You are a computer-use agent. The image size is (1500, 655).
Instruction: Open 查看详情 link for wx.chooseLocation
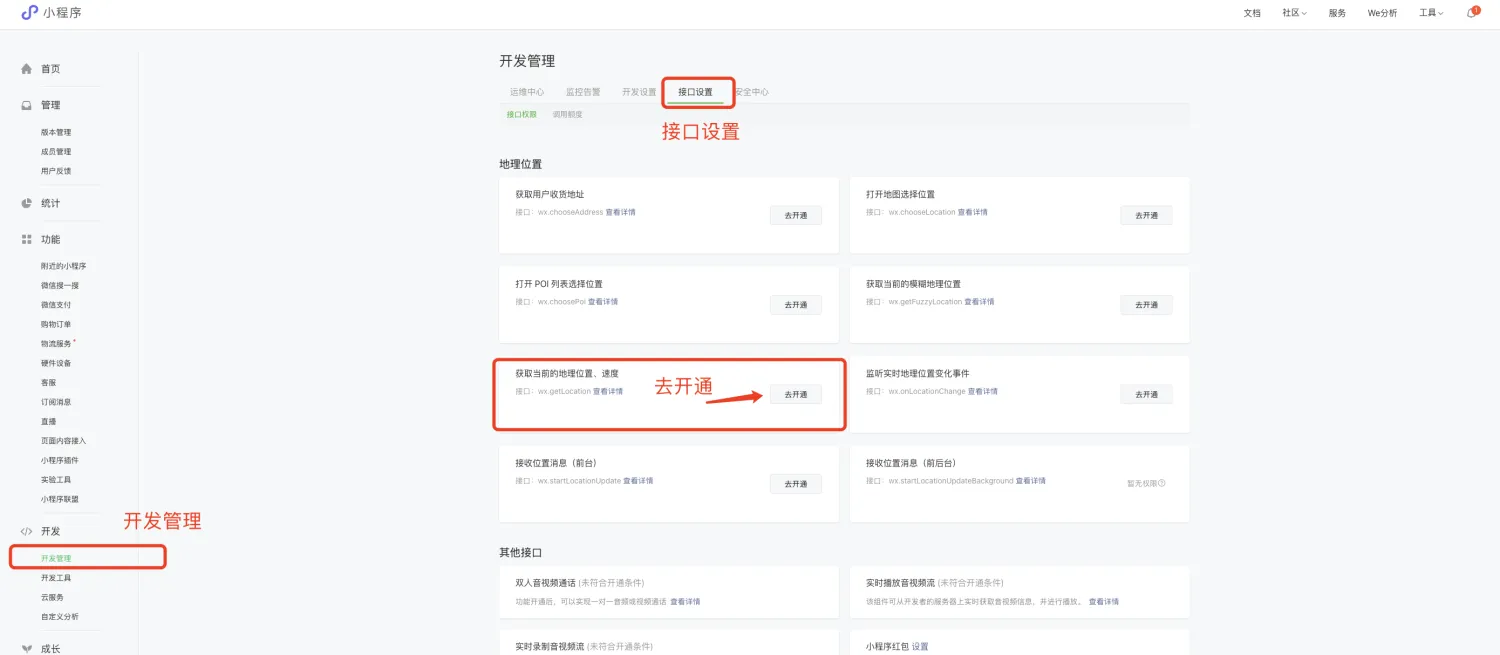[x=972, y=213]
